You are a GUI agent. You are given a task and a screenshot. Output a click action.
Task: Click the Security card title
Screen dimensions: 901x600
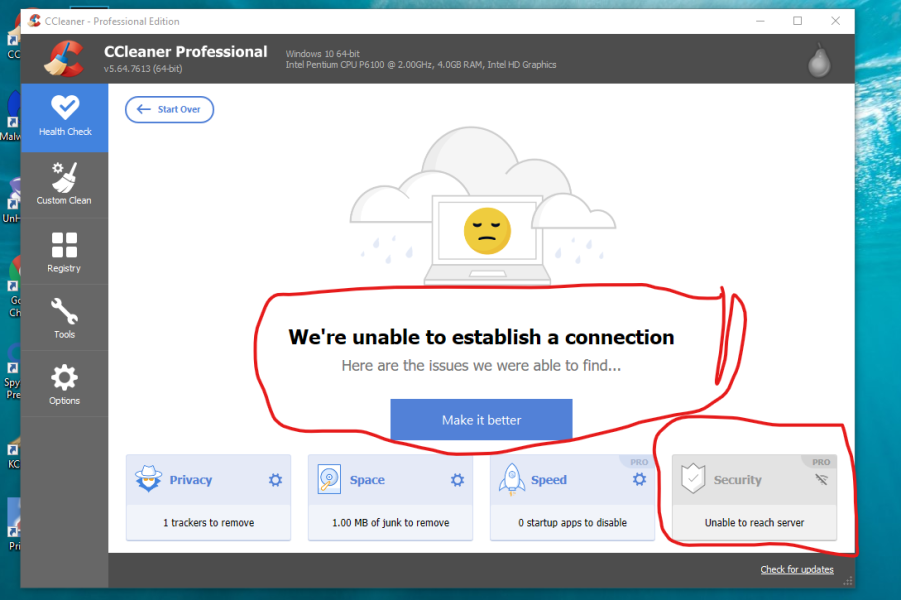(x=738, y=480)
